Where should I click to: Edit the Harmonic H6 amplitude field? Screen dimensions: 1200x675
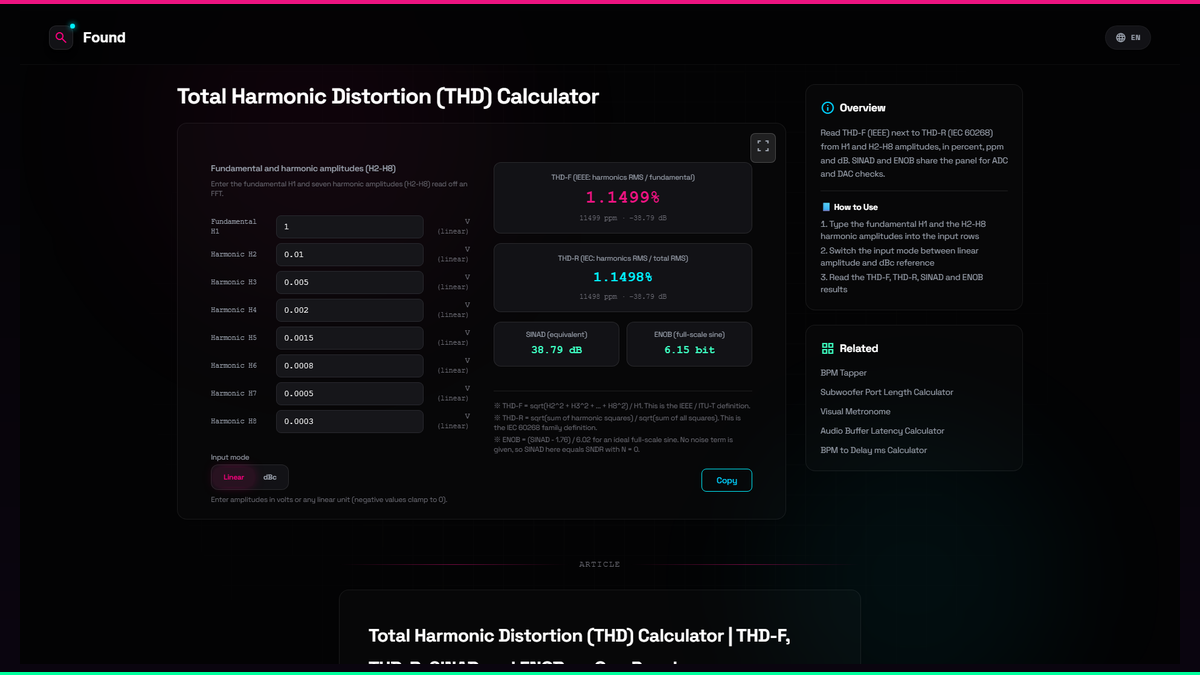[x=350, y=366]
